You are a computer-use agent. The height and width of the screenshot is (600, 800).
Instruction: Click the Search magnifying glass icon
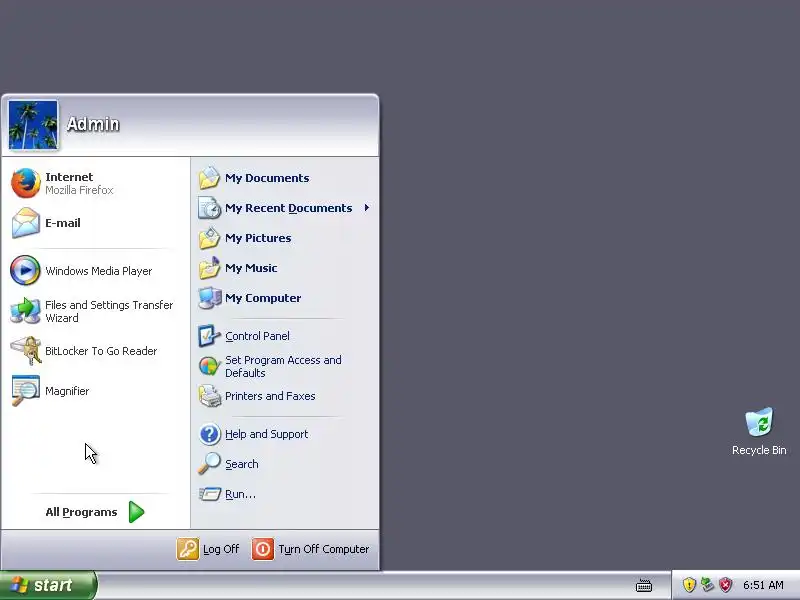[x=209, y=464]
